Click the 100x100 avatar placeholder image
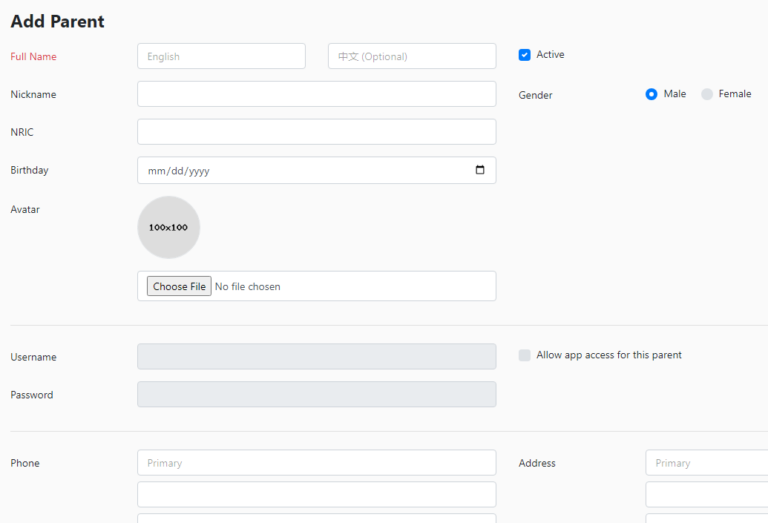Viewport: 768px width, 523px height. 168,227
